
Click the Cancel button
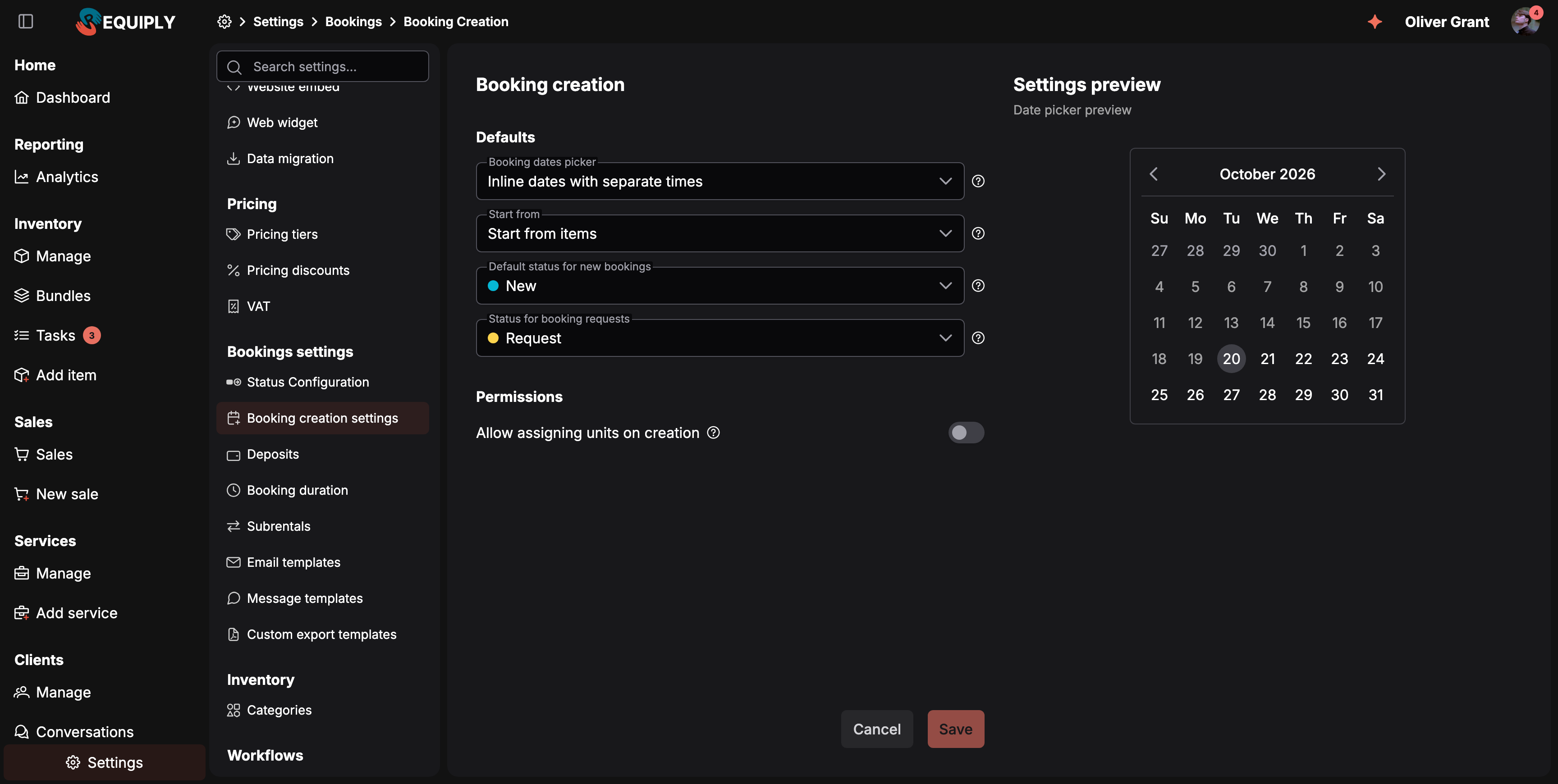(877, 729)
